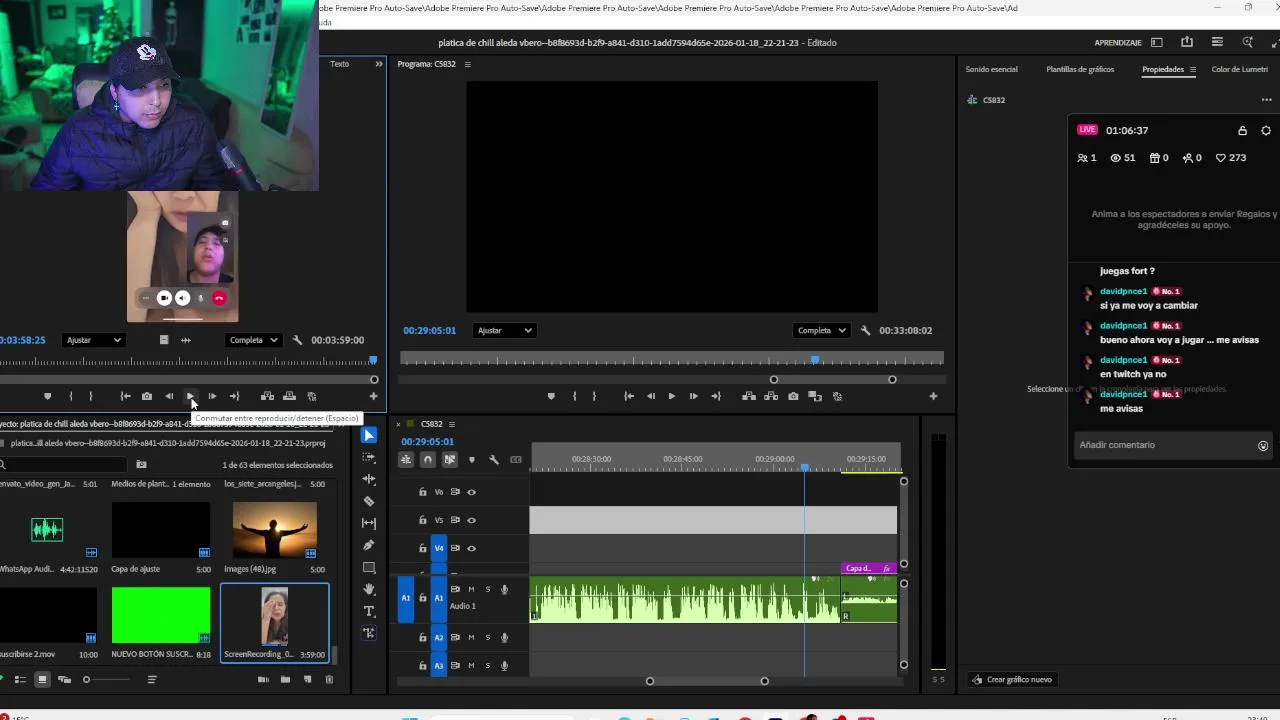Select the Rectangle tool
The height and width of the screenshot is (720, 1280).
369,567
